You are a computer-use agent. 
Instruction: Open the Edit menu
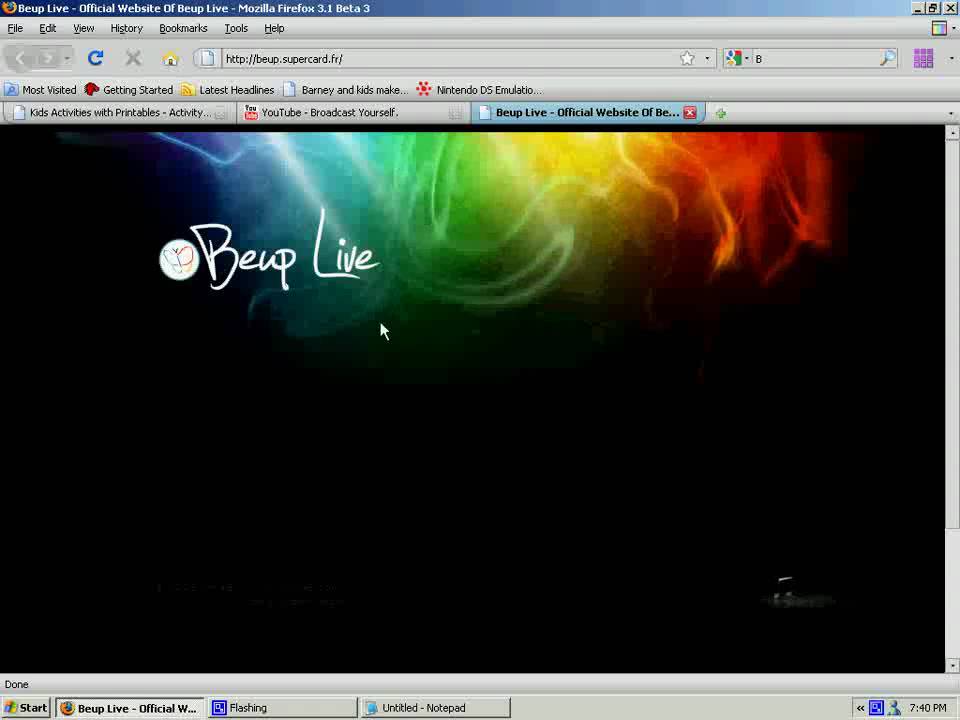pyautogui.click(x=47, y=28)
